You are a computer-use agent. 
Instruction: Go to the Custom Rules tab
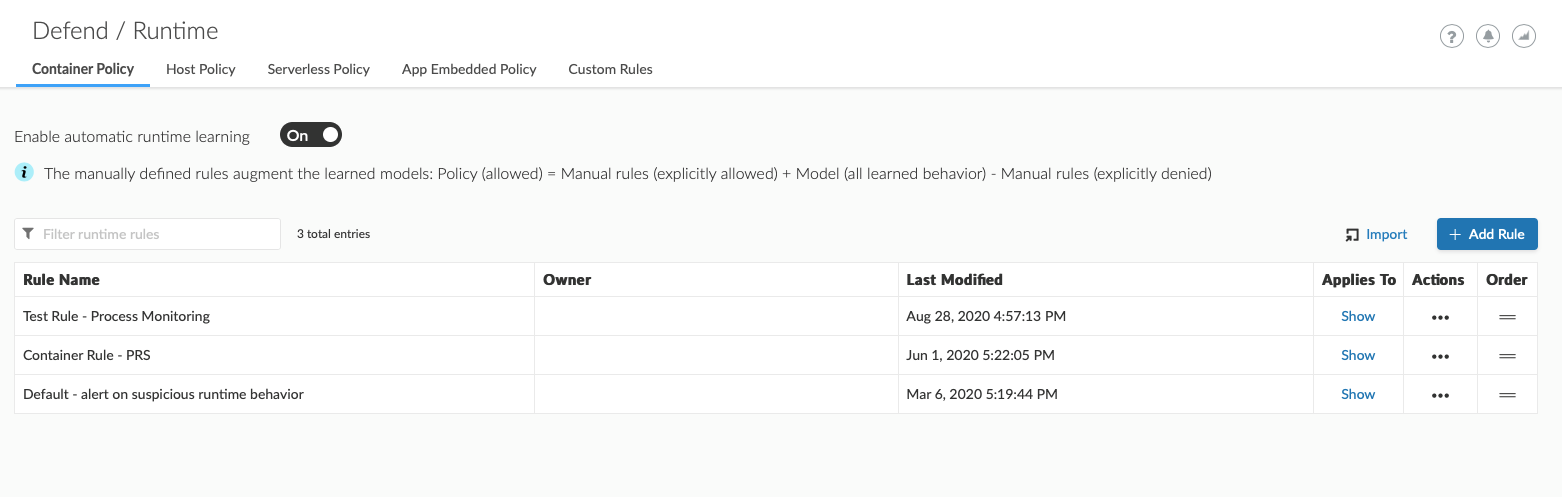(x=610, y=69)
